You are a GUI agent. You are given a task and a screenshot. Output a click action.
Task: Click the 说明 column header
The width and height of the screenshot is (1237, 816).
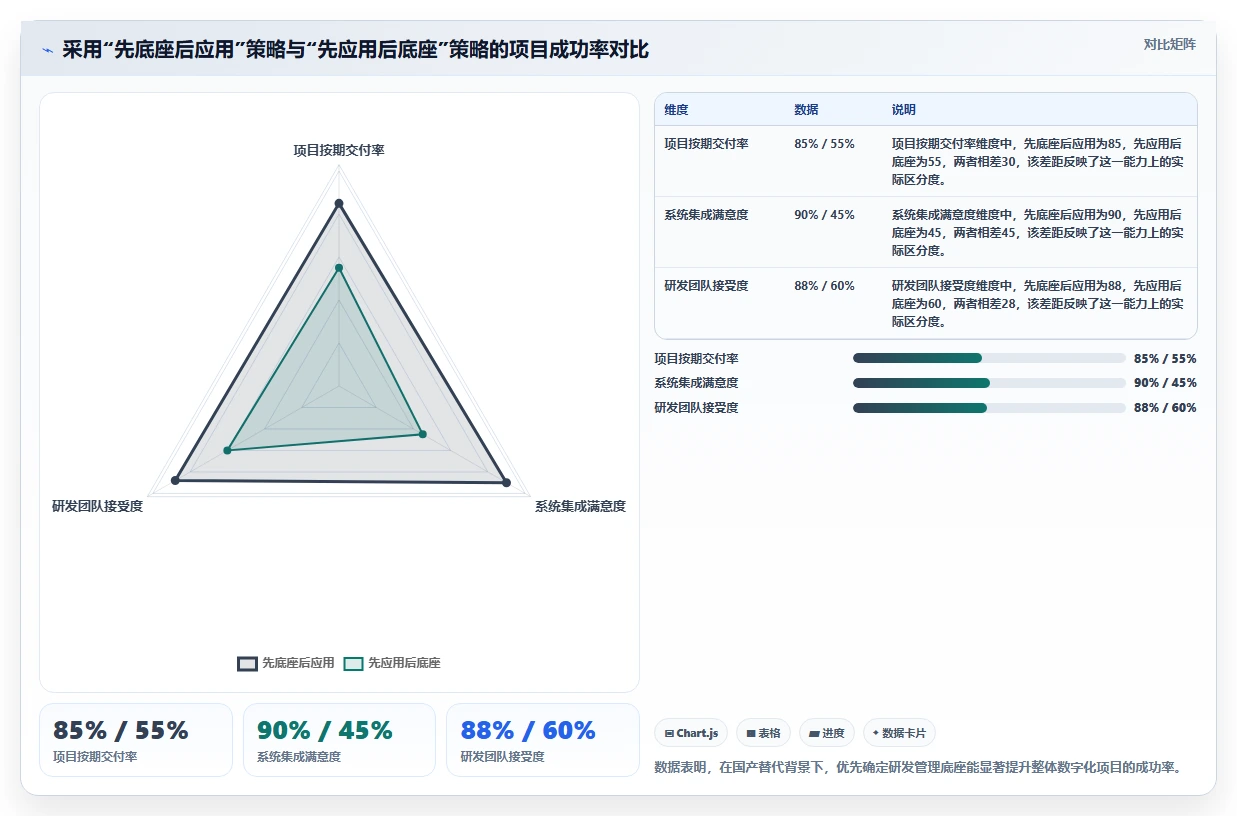(x=904, y=110)
